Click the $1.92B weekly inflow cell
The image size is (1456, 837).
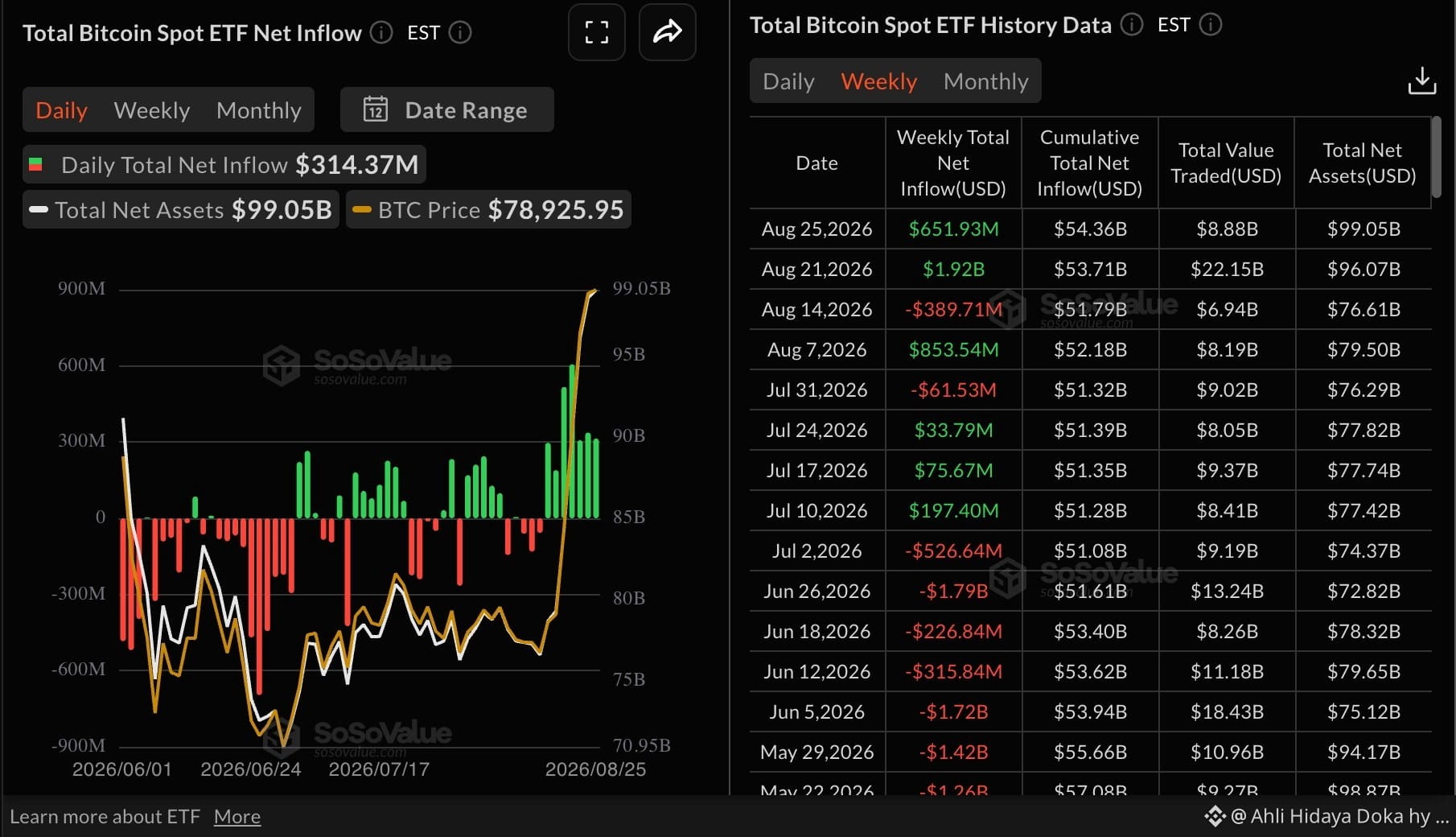click(x=953, y=269)
